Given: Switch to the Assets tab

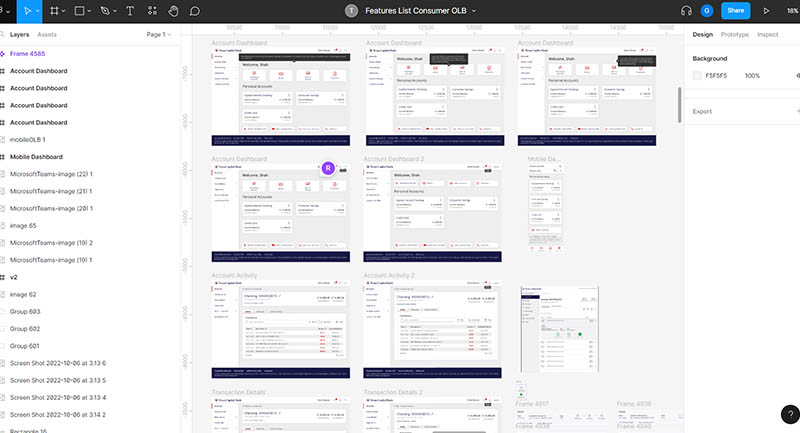Looking at the screenshot, I should click(47, 34).
